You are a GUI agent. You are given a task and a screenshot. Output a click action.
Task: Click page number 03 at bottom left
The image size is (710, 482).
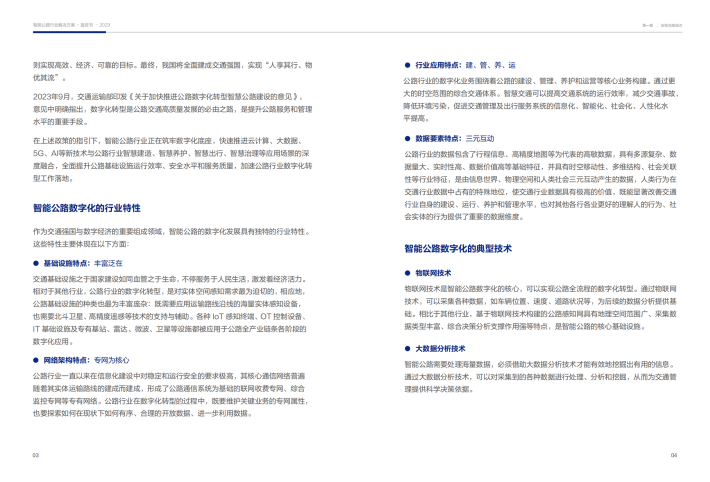tap(36, 455)
